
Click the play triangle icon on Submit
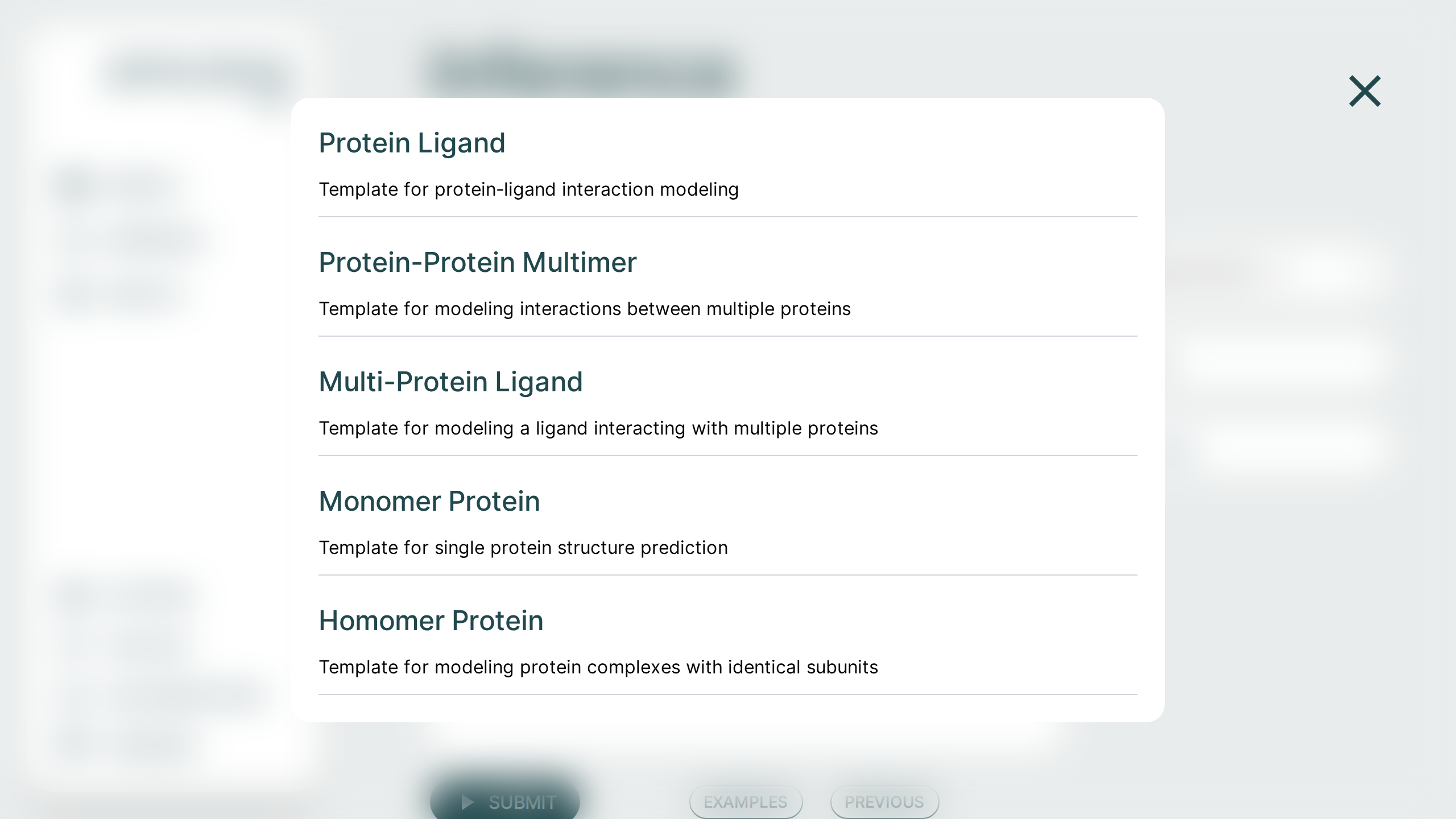click(x=468, y=802)
